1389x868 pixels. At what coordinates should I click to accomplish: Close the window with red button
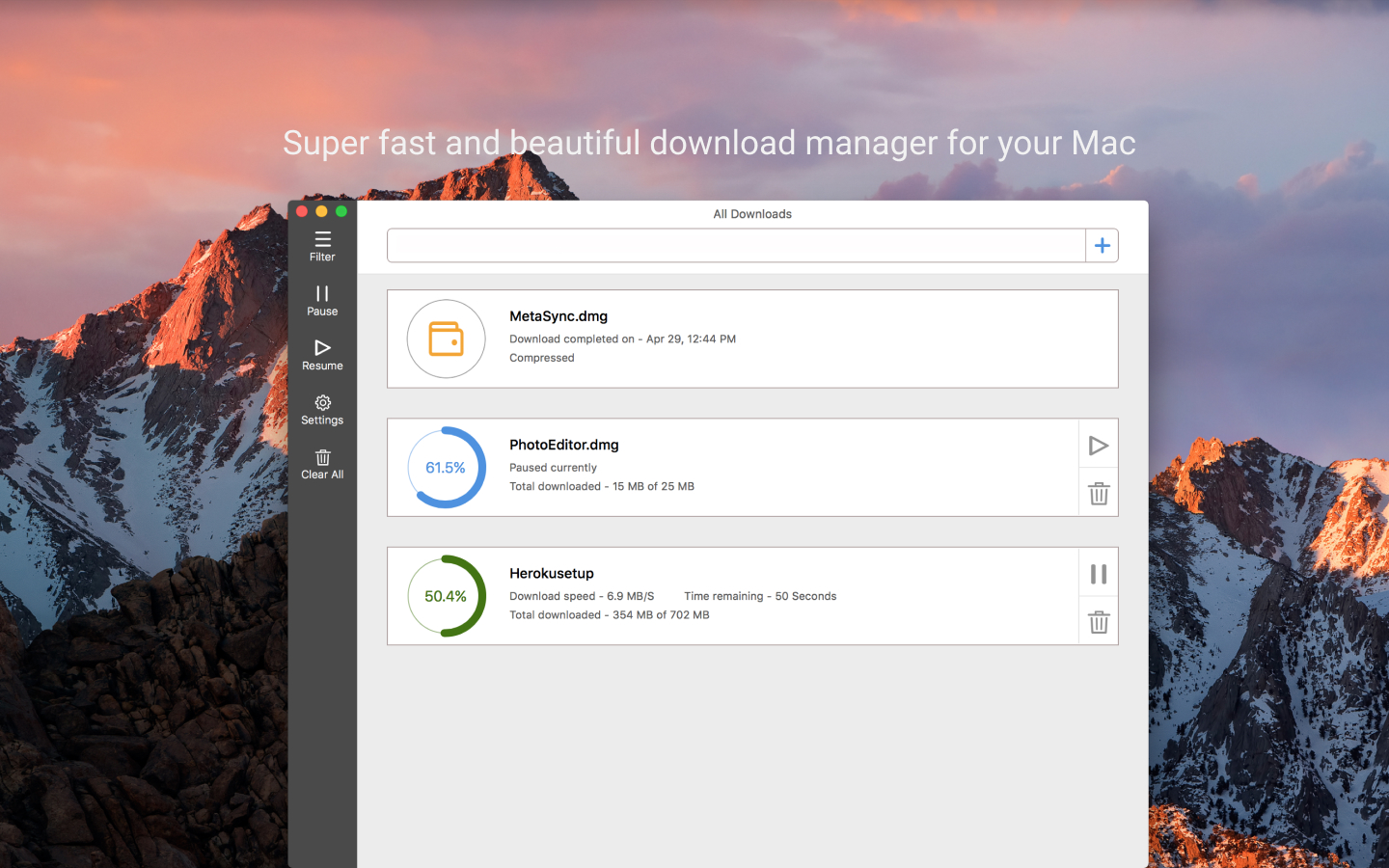click(302, 211)
